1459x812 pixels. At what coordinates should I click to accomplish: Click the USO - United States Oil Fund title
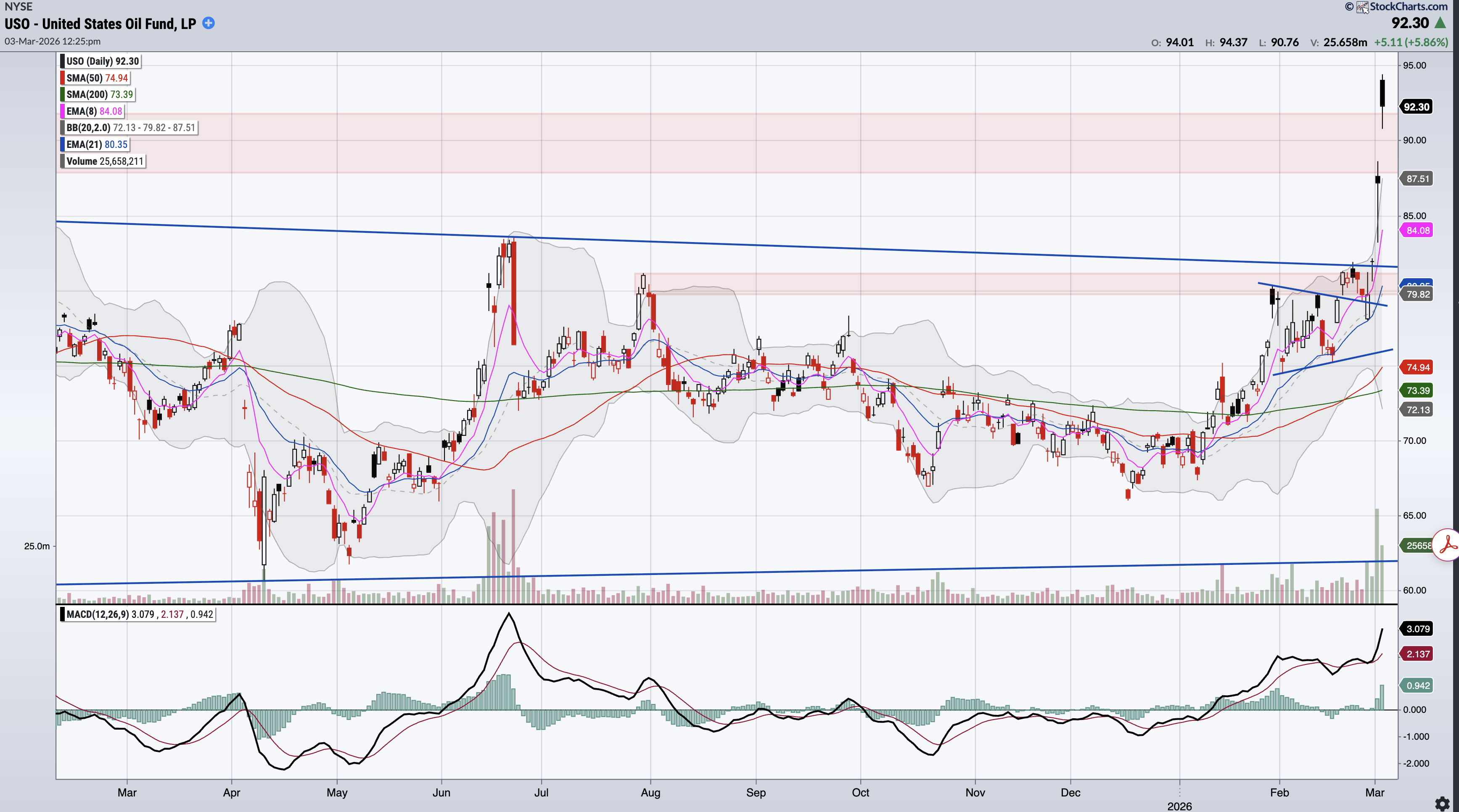point(100,24)
